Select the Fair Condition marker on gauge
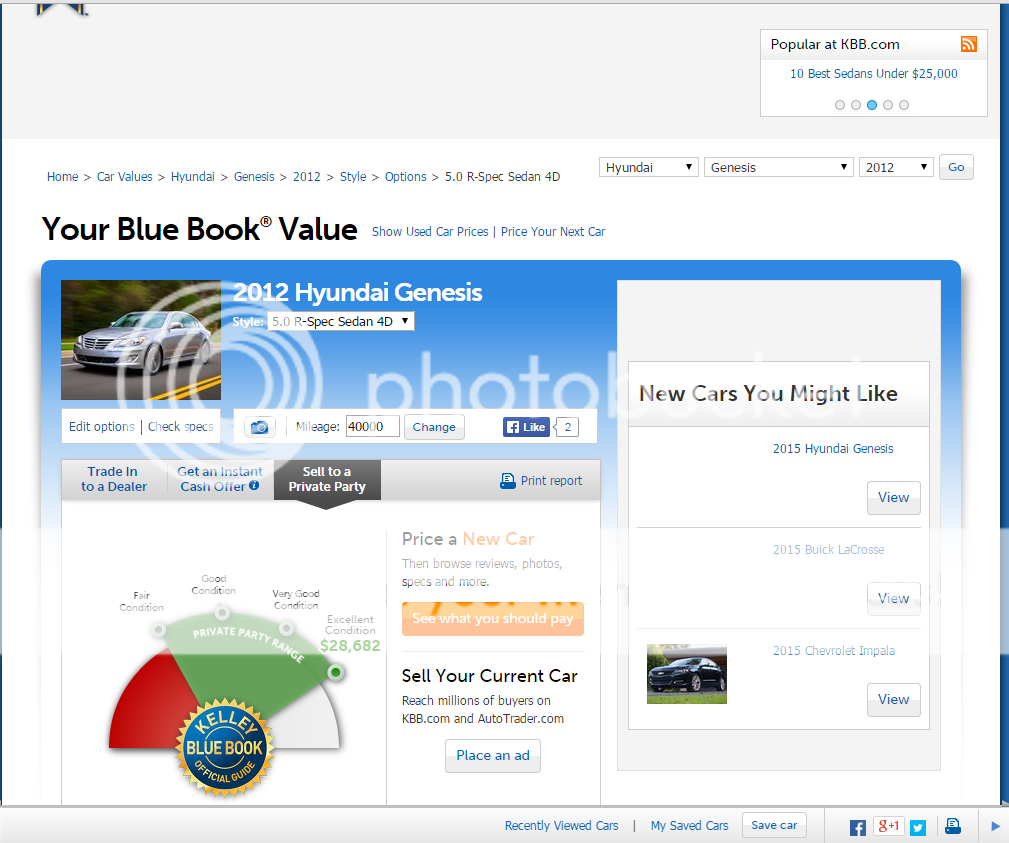Viewport: 1009px width, 843px height. [158, 629]
